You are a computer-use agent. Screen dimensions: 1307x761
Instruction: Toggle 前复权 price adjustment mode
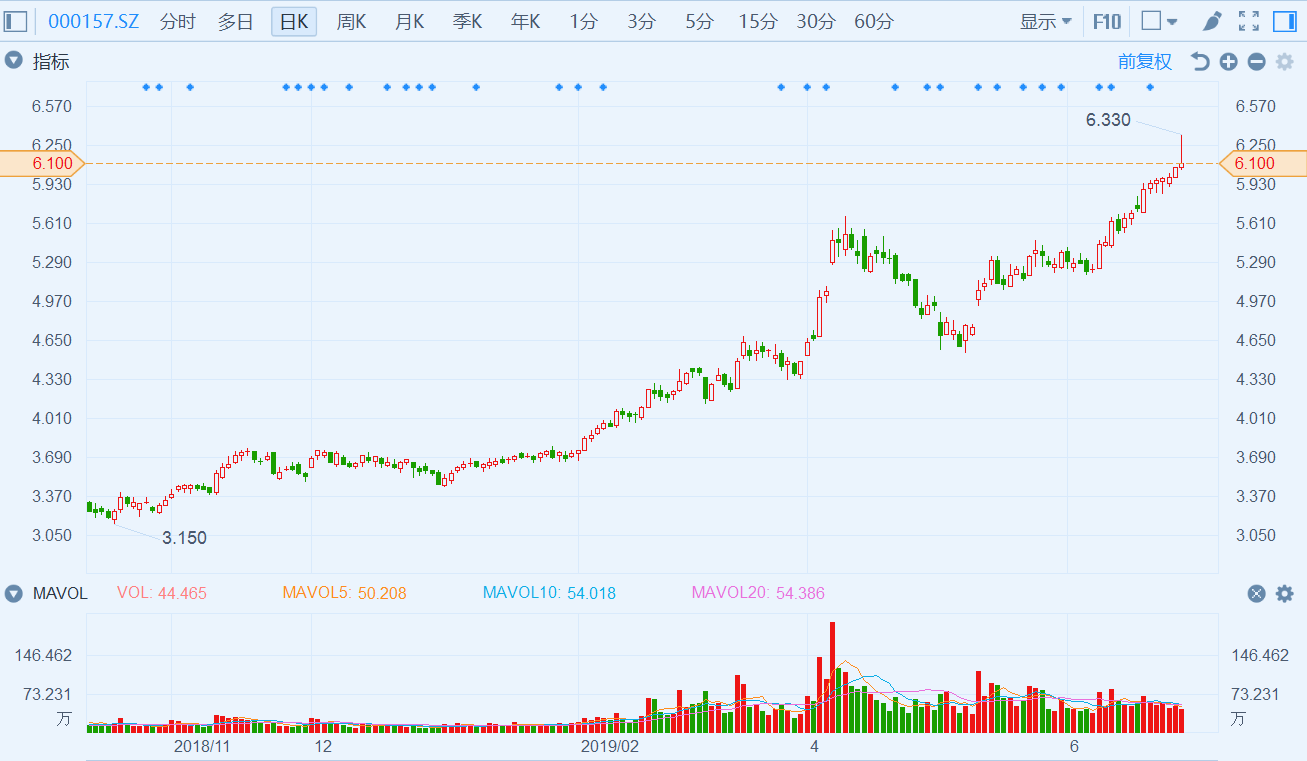click(1144, 62)
